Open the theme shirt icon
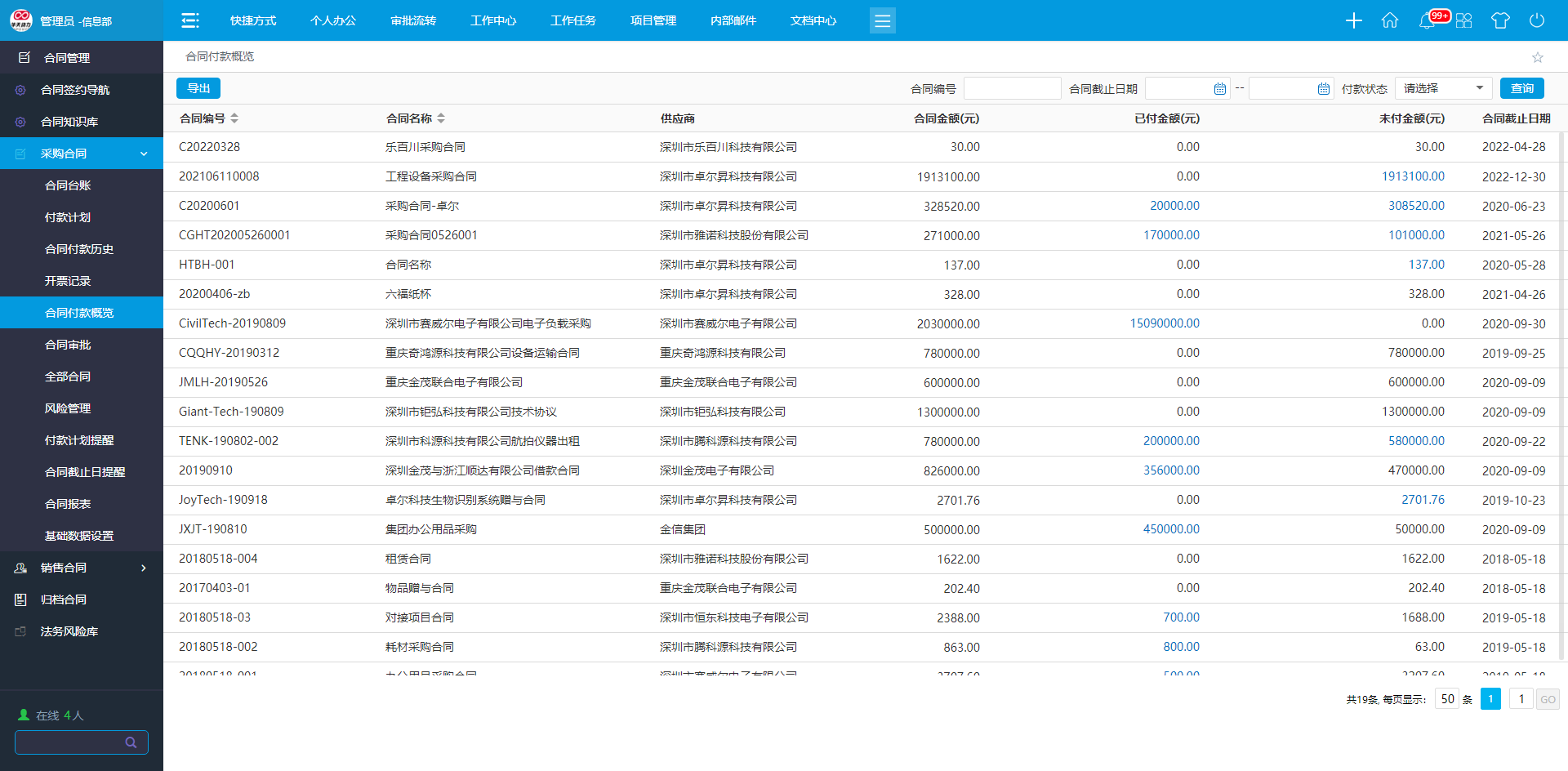The image size is (1568, 771). [1500, 20]
